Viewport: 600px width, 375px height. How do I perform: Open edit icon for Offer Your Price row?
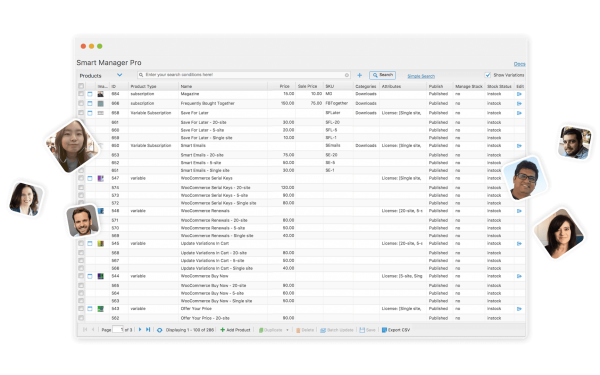[x=519, y=309]
